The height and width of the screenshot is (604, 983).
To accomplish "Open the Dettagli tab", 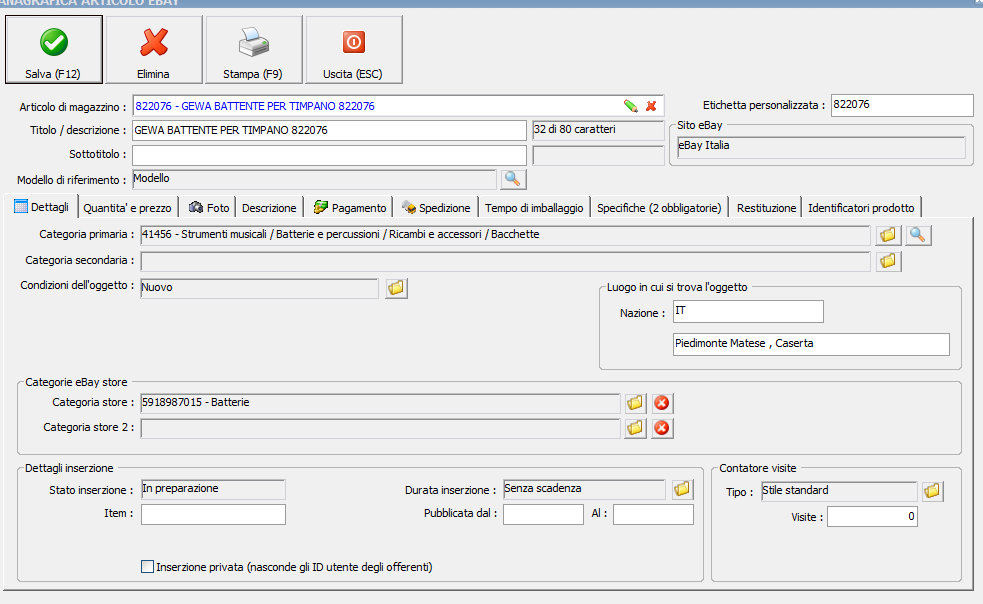I will pos(42,207).
